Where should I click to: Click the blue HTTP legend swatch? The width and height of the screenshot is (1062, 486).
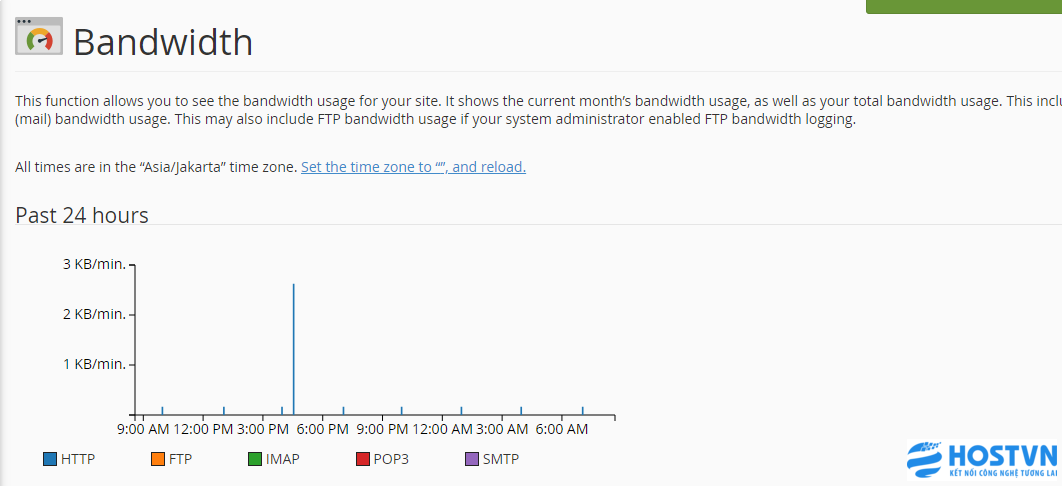pyautogui.click(x=49, y=460)
